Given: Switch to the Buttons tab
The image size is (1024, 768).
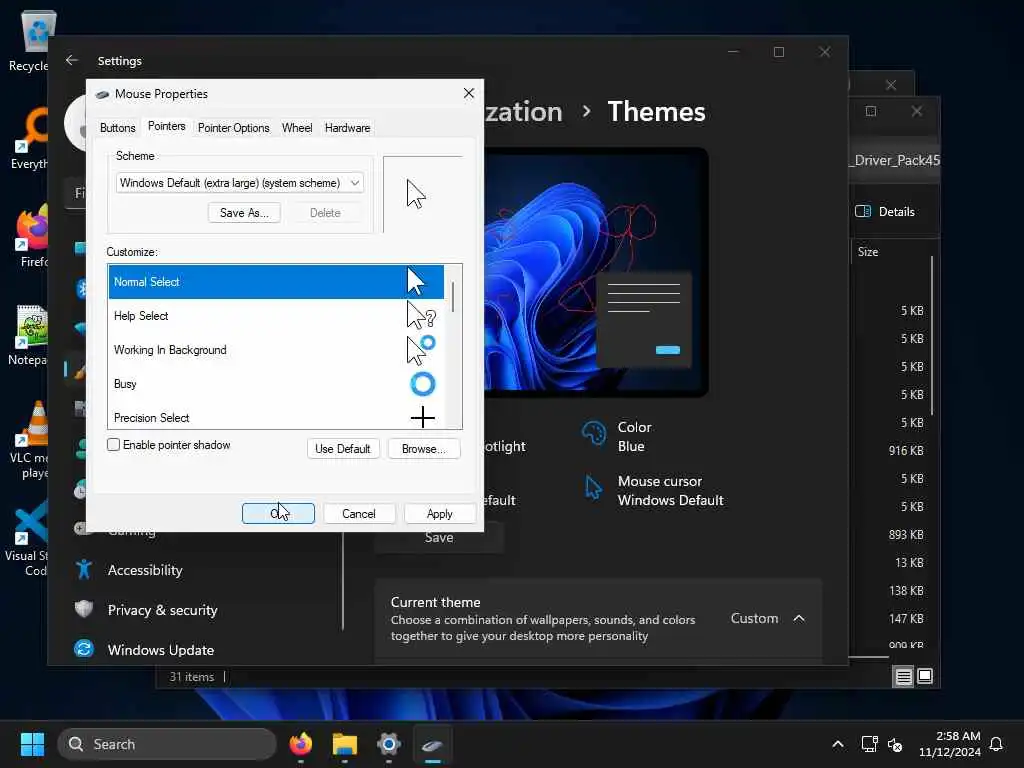Looking at the screenshot, I should 118,128.
